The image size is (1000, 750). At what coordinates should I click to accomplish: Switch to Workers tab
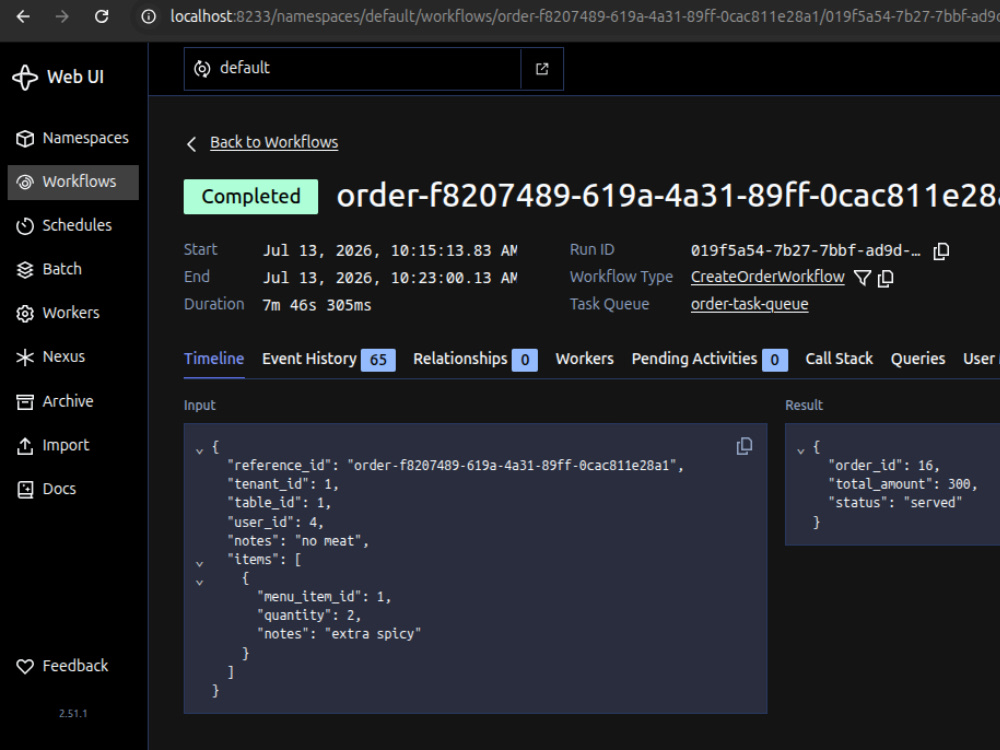point(584,359)
